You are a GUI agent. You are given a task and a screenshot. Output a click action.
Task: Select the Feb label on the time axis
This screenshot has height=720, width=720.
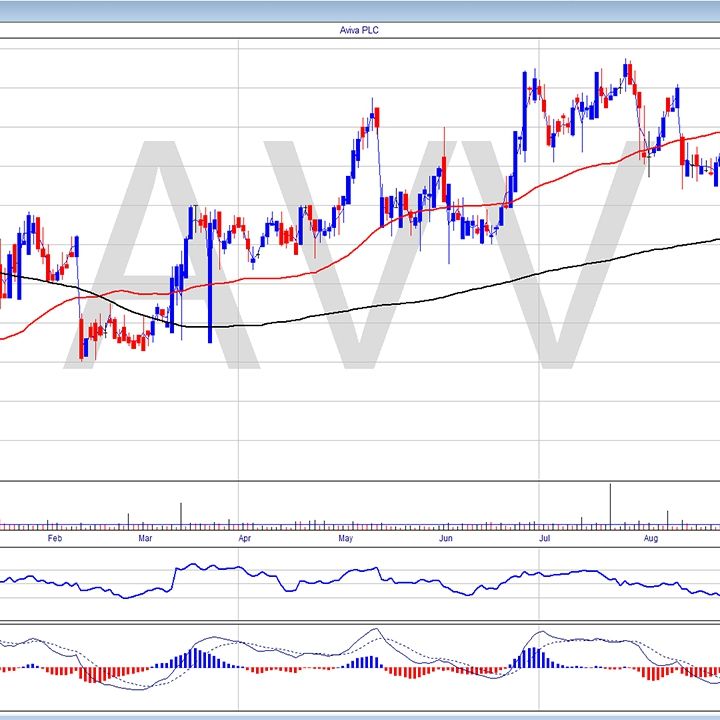point(55,538)
